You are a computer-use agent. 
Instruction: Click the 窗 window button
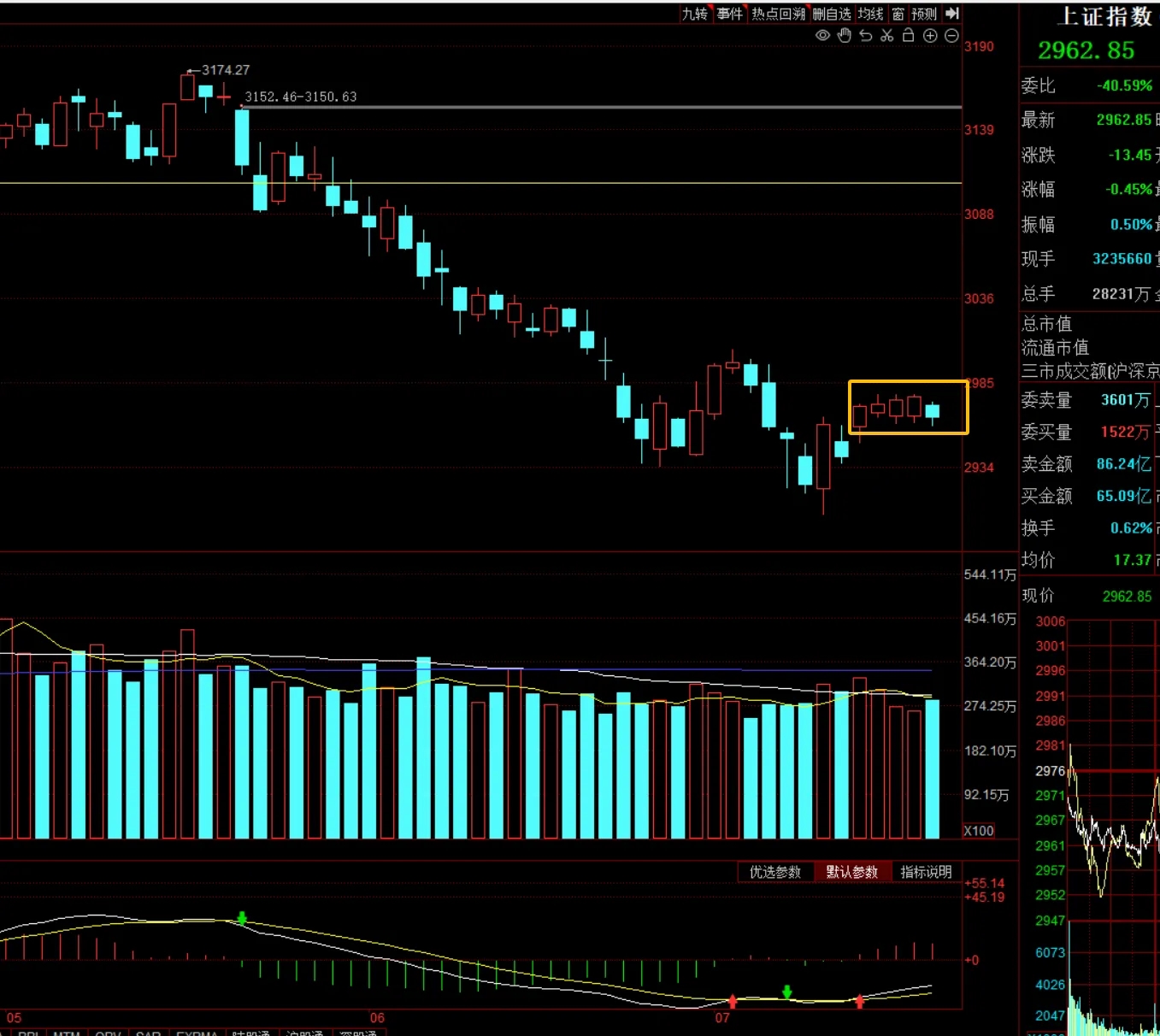coord(898,14)
